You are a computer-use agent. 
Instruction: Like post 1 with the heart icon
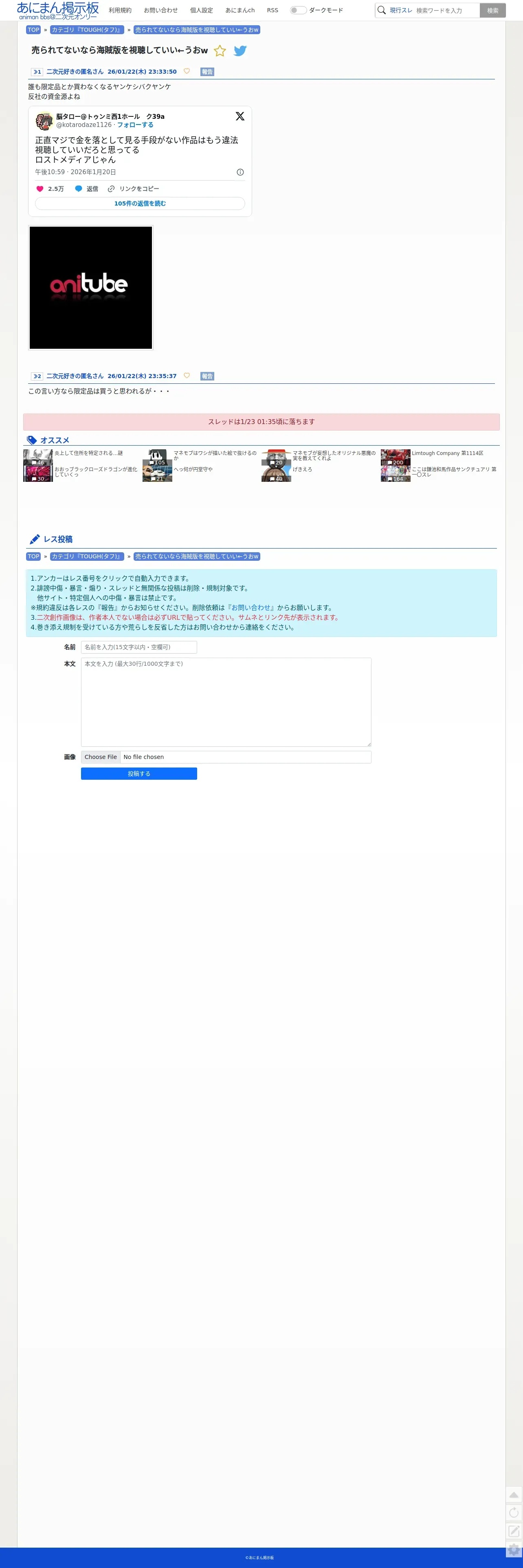187,71
